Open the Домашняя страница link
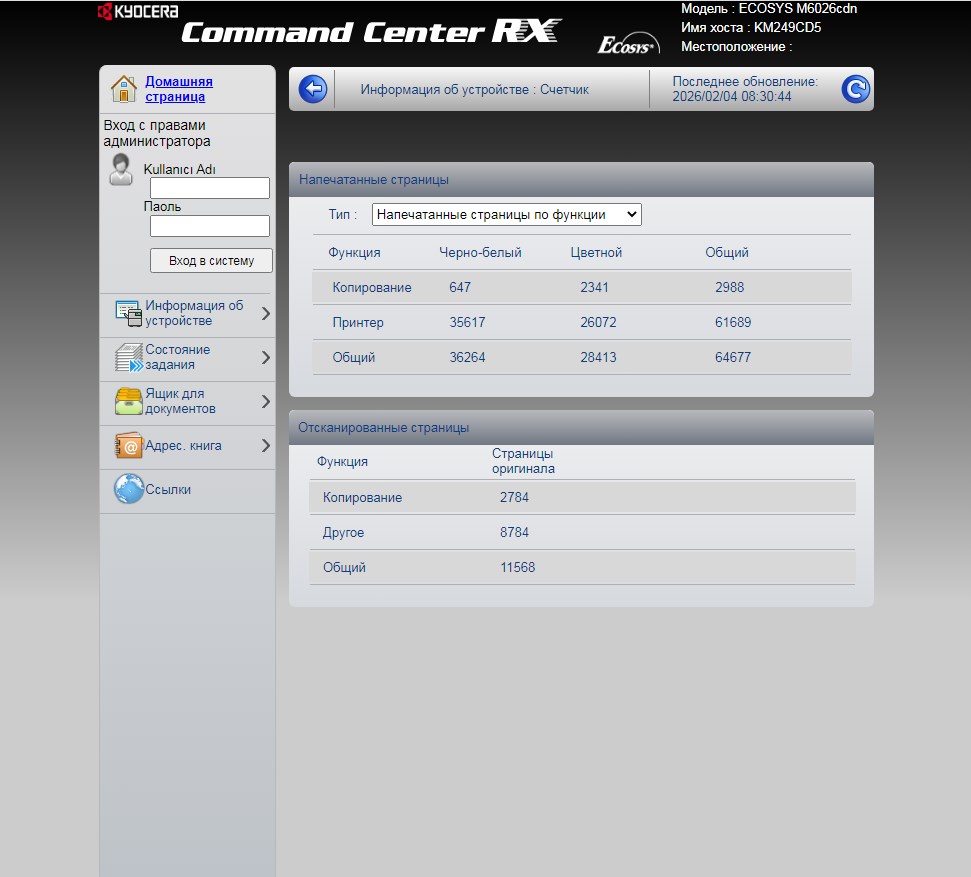Screen dimensions: 971x877 coord(179,89)
